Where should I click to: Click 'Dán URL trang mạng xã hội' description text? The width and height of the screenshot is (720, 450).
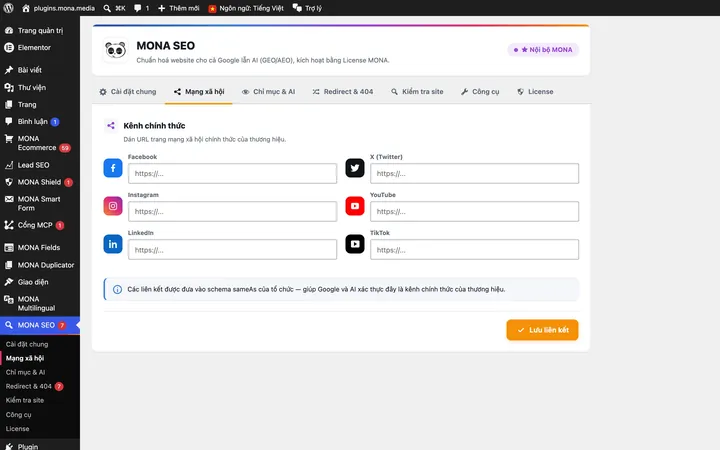204,139
